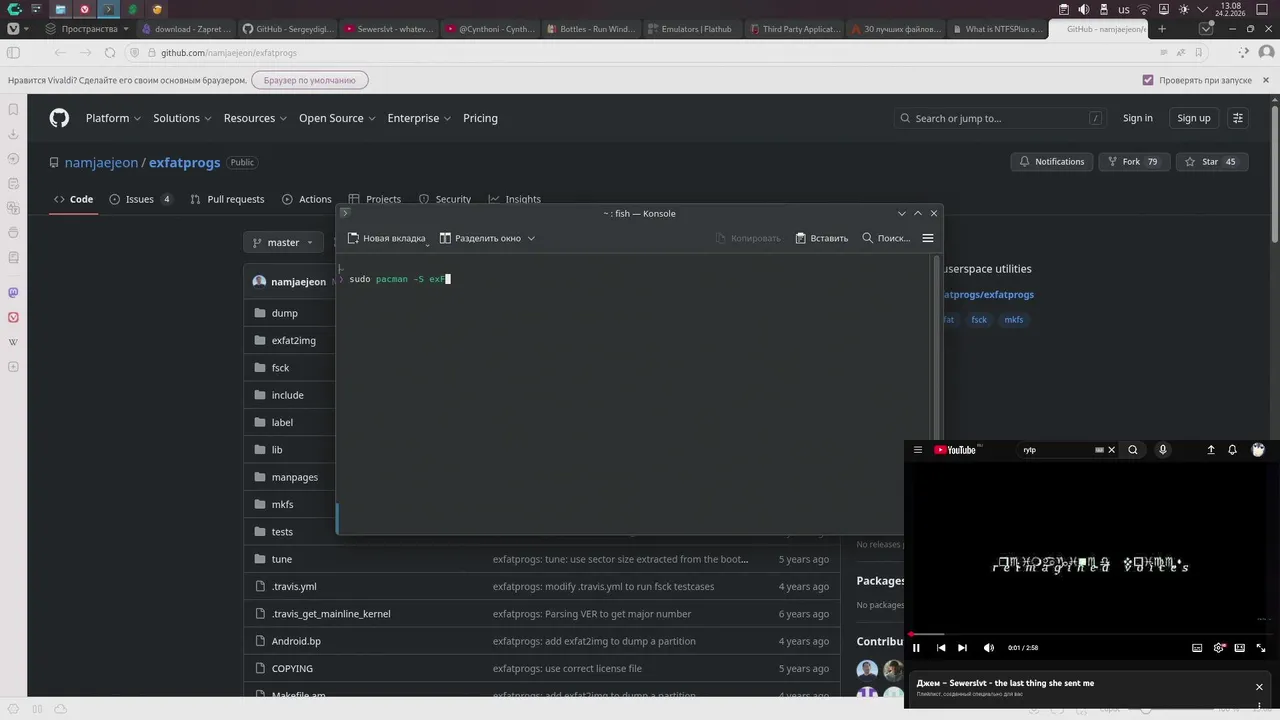Skip to next YouTube video

click(962, 648)
